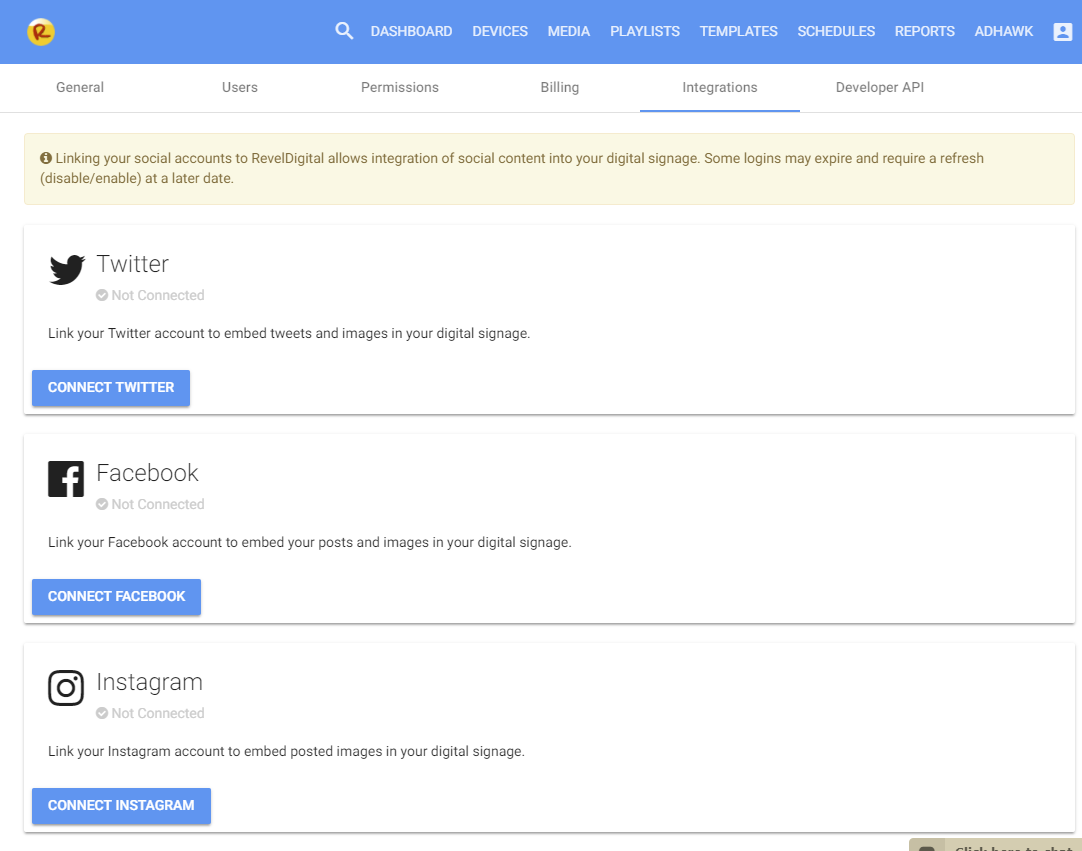Click 'Link your Facebook account' description text
Viewport: 1082px width, 851px height.
[310, 542]
